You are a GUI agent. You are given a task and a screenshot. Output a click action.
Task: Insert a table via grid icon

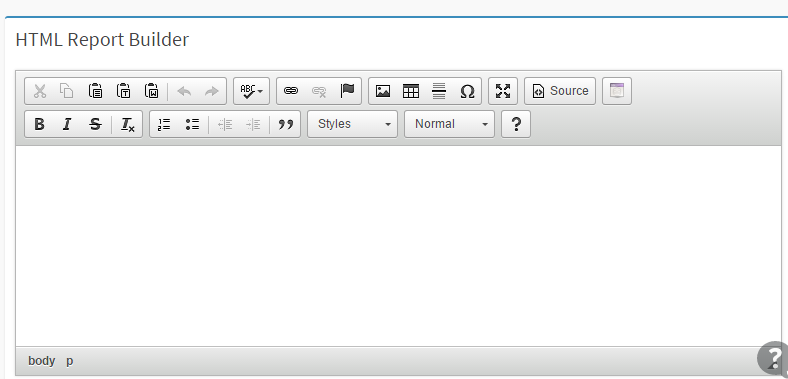[x=411, y=91]
